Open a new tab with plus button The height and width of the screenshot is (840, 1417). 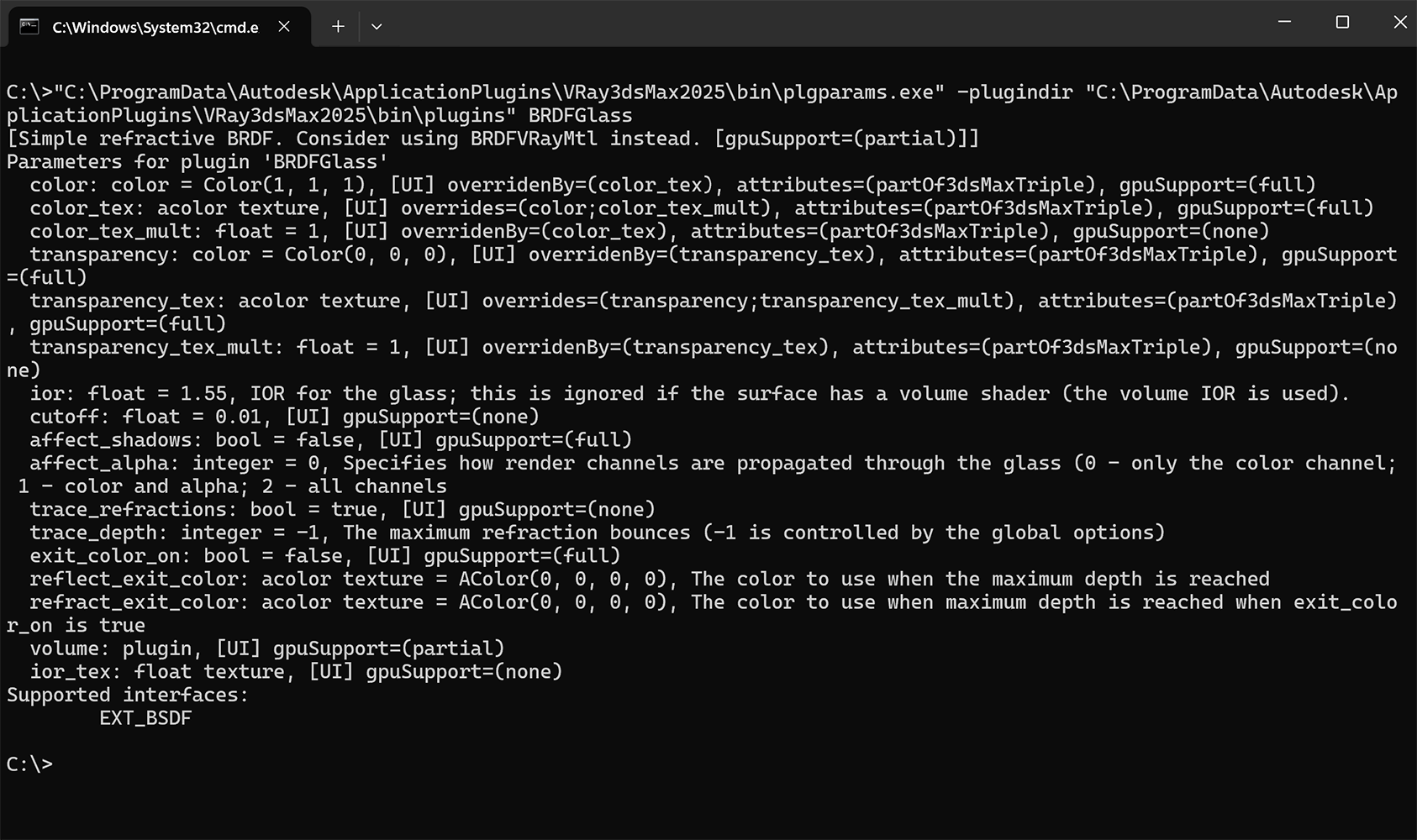pos(338,27)
